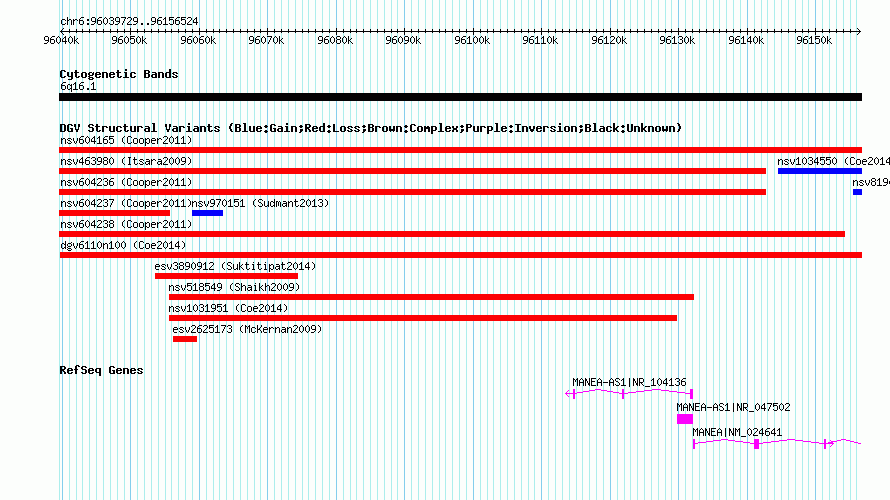The image size is (890, 500).
Task: Open the esv3890912 (Suktitipat2014) label
Action: click(x=235, y=266)
